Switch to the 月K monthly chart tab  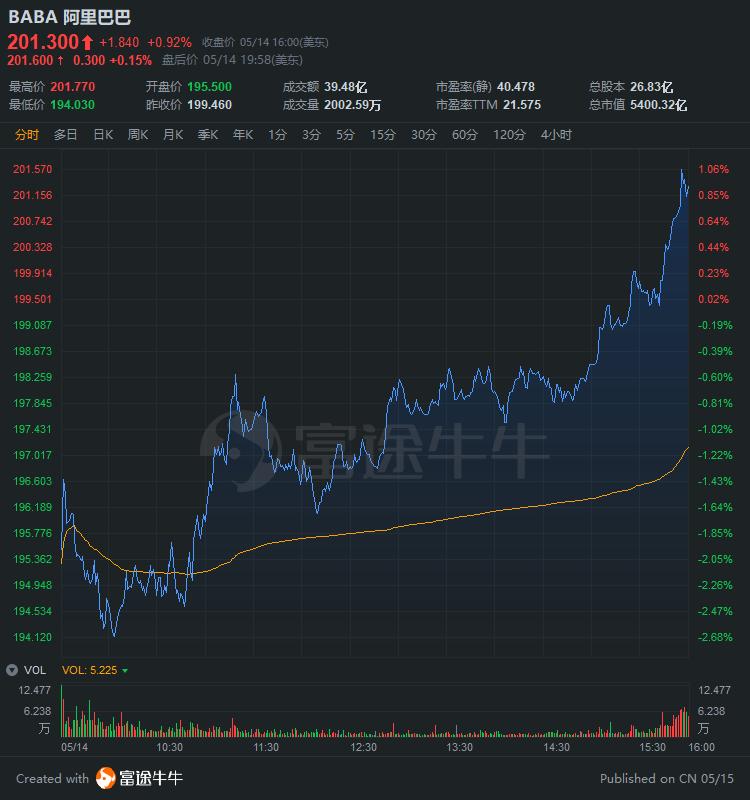click(x=173, y=135)
